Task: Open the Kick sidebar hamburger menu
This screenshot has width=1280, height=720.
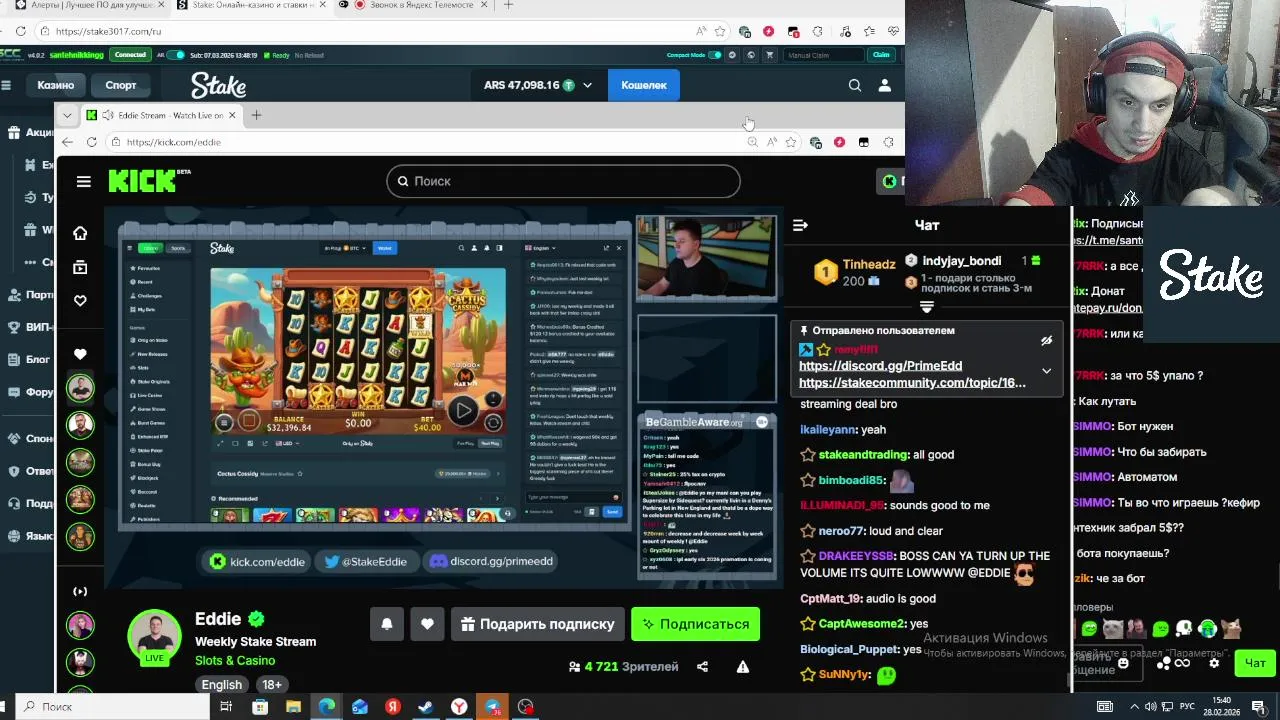Action: tap(84, 181)
